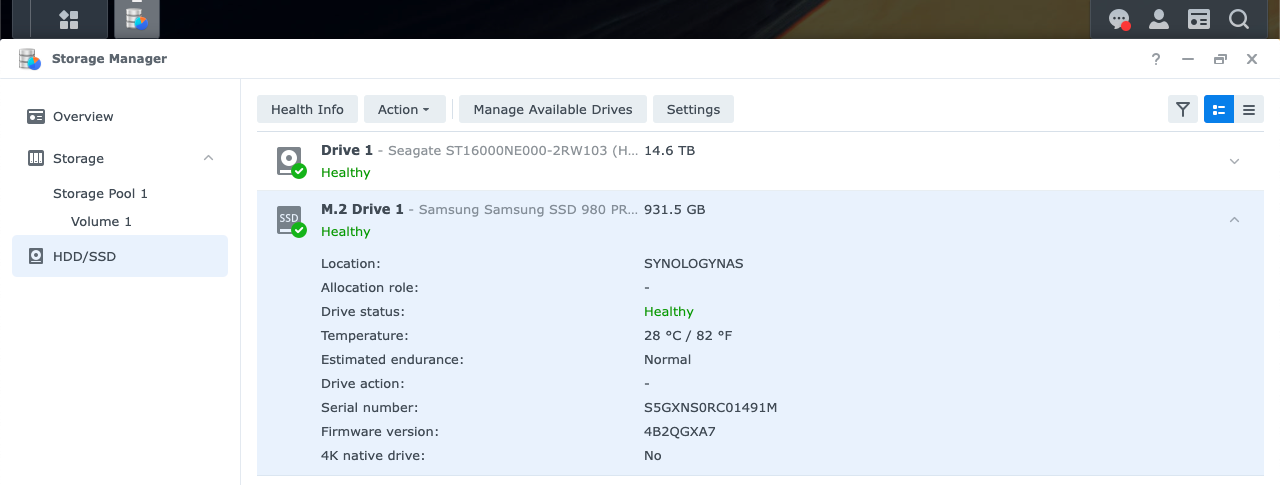Image resolution: width=1280 pixels, height=485 pixels.
Task: Click location value SYNOLOGYNAS
Action: [694, 264]
